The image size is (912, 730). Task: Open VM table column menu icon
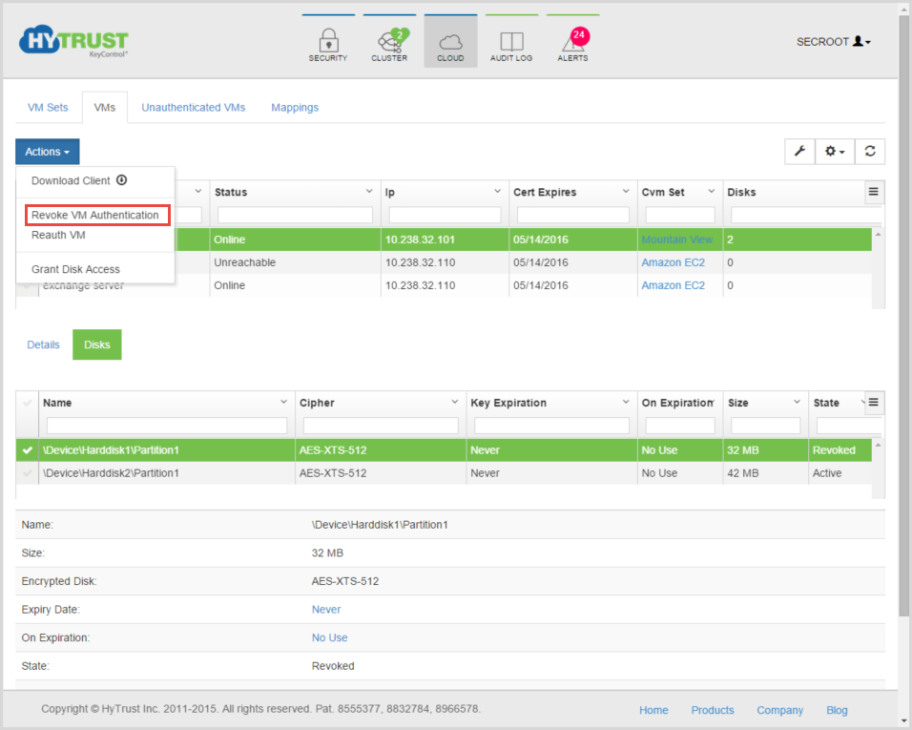tap(873, 191)
